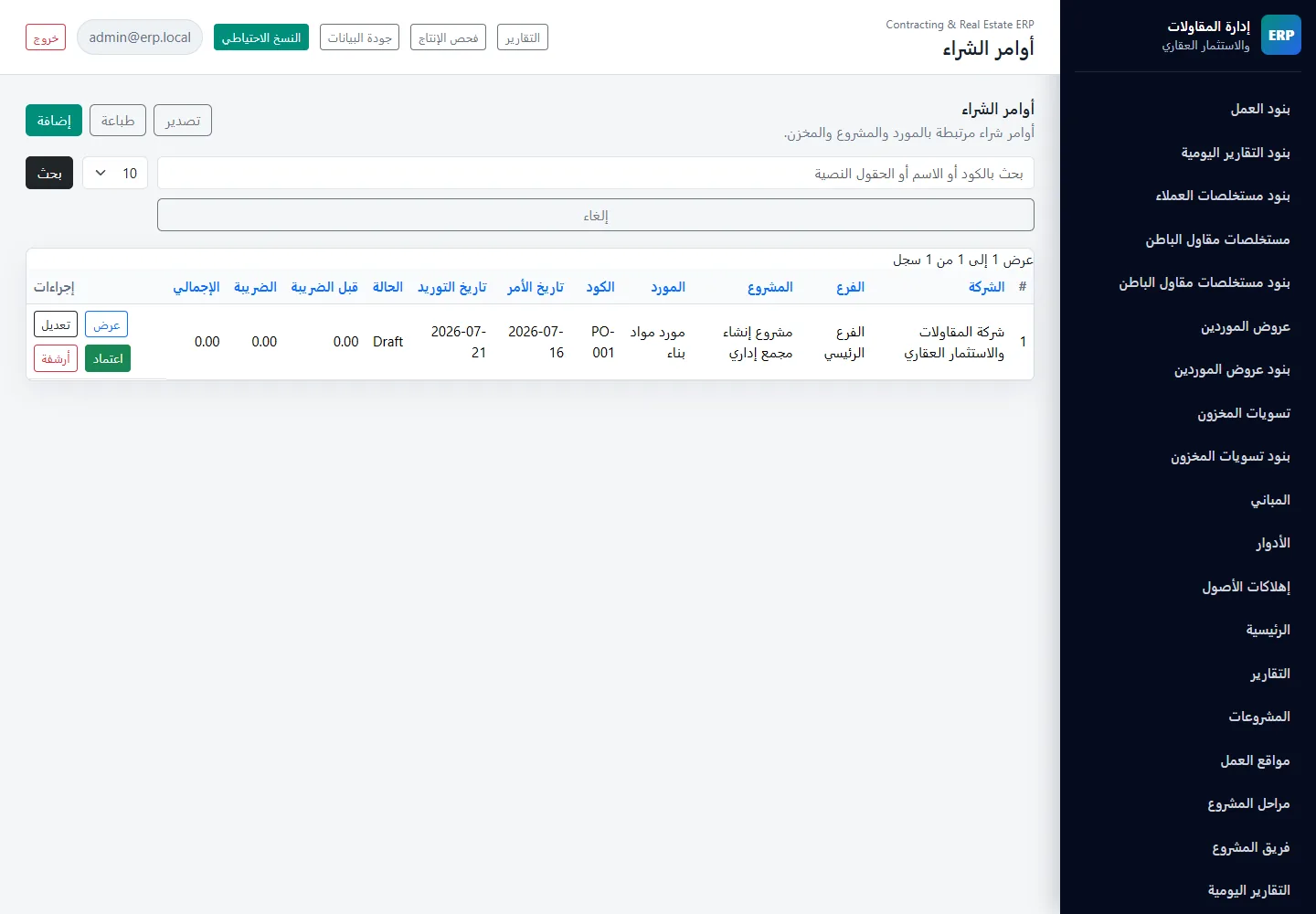The width and height of the screenshot is (1316, 914).
Task: Click the طباعة (Print) button
Action: pos(118,121)
